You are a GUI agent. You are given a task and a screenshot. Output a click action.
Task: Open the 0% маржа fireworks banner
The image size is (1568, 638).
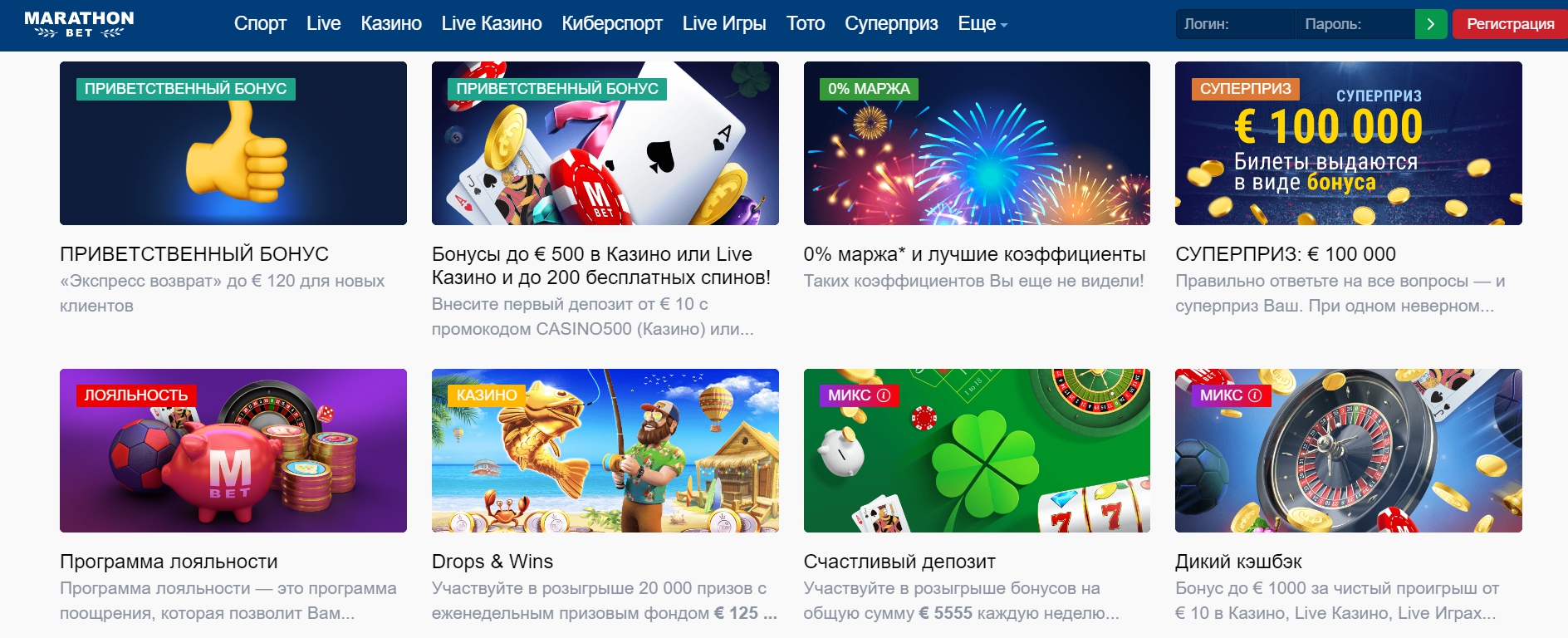pos(977,143)
